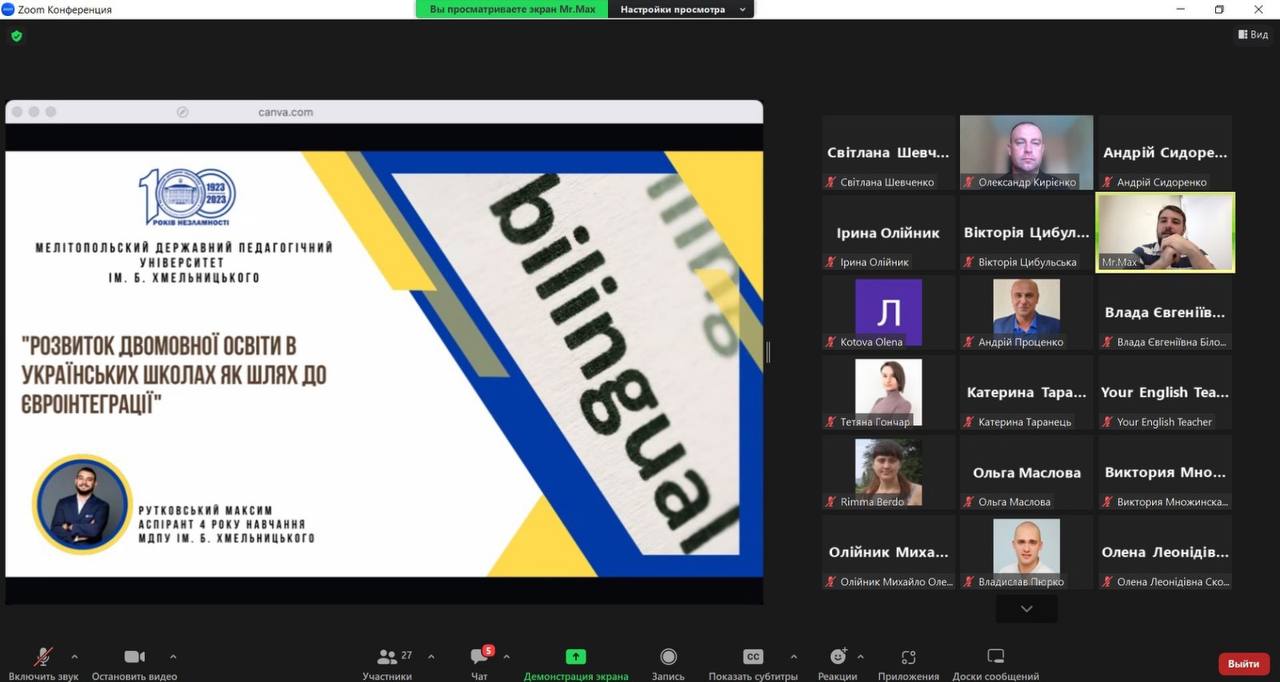
Task: Start recording with the Запись icon
Action: pyautogui.click(x=668, y=657)
